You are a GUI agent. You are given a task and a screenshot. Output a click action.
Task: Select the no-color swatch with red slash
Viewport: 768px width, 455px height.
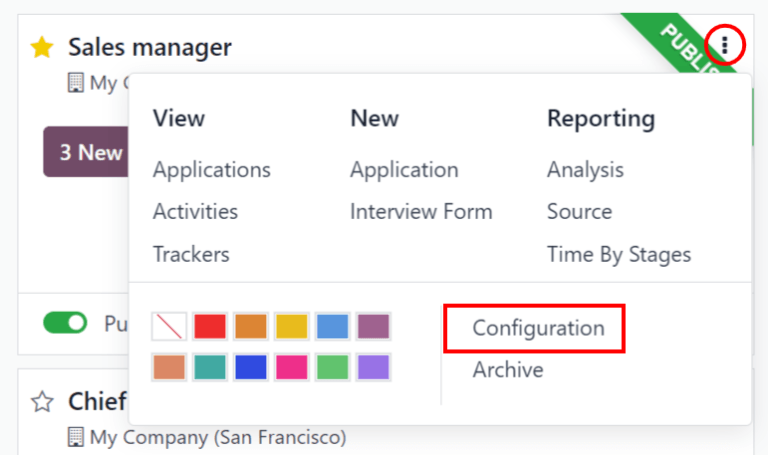(168, 326)
